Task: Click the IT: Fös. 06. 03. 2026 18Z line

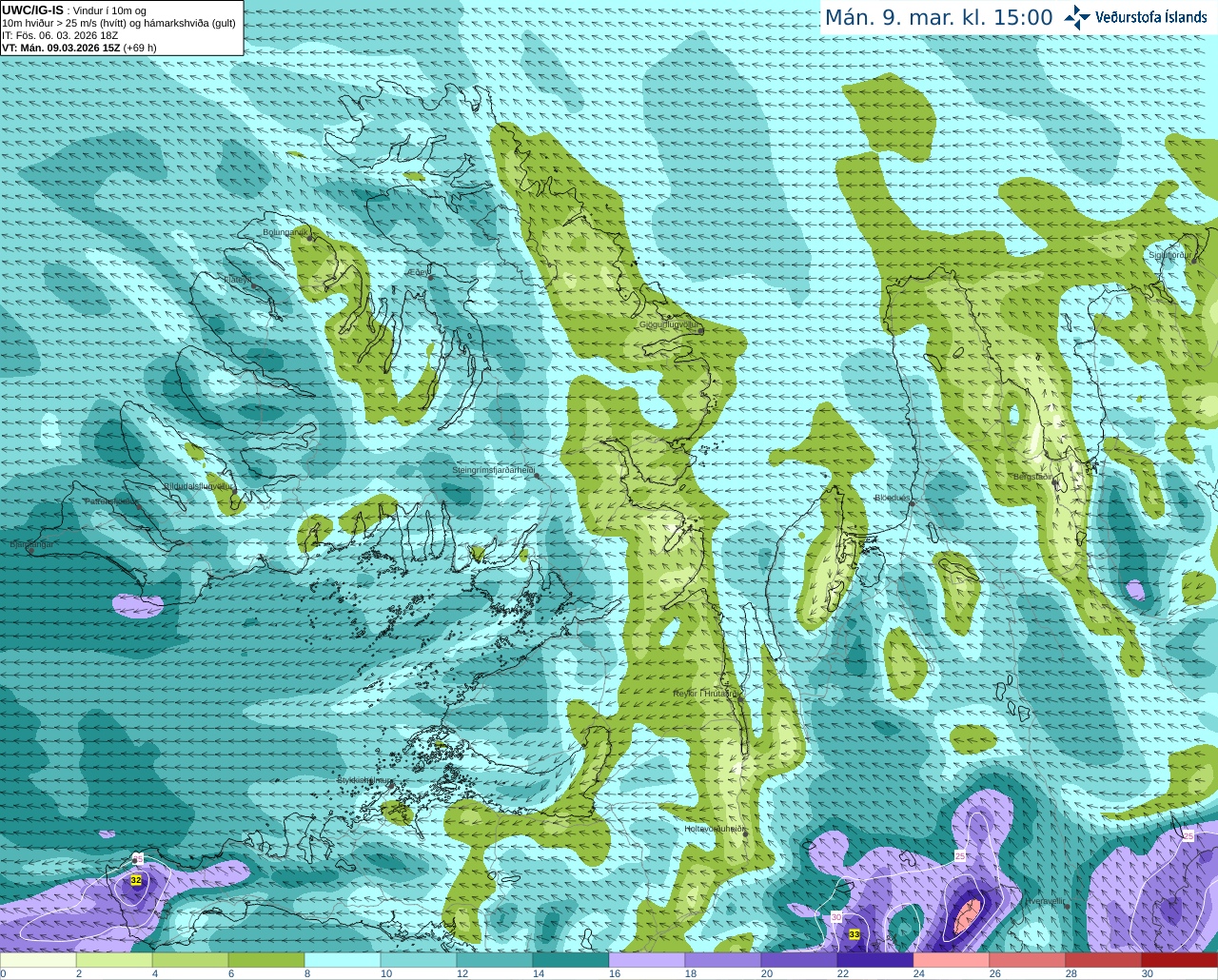Action: [60, 35]
